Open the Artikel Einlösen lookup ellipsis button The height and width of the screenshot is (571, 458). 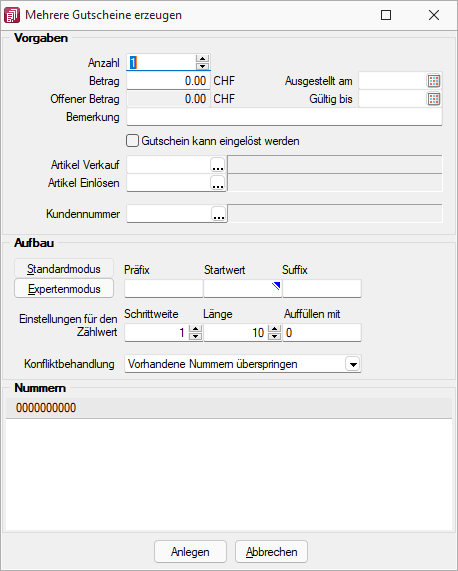tap(218, 183)
